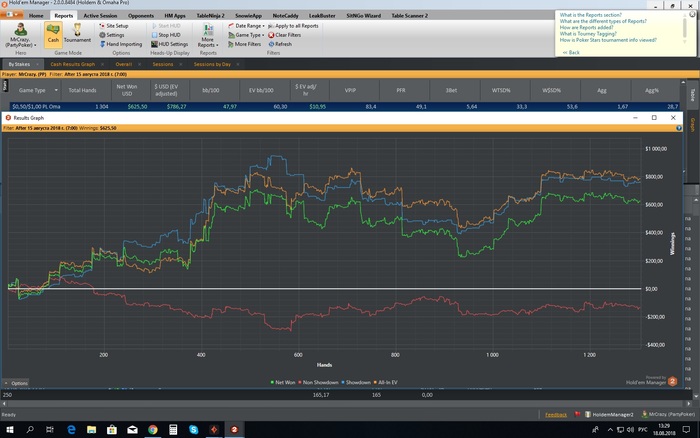Open Site Setup in Options
Screen dimensions: 700x438
[113, 26]
